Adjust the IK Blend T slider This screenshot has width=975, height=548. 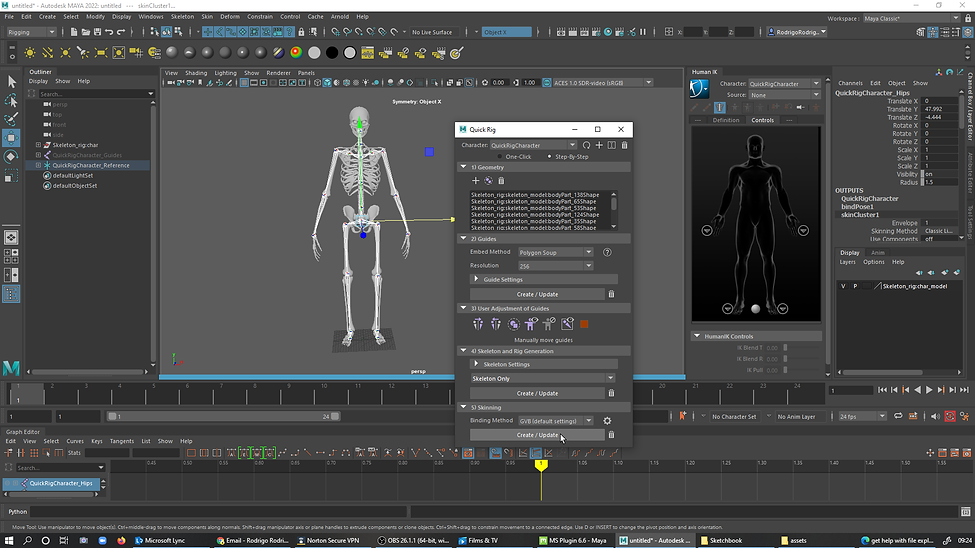[785, 348]
